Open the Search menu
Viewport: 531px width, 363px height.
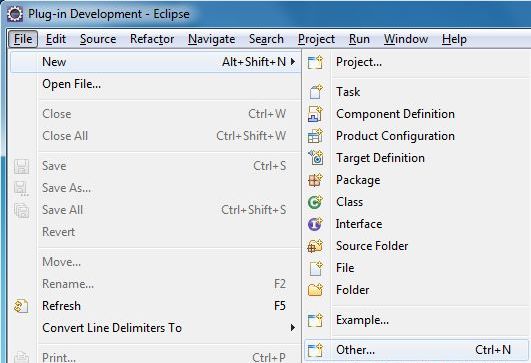tap(266, 39)
